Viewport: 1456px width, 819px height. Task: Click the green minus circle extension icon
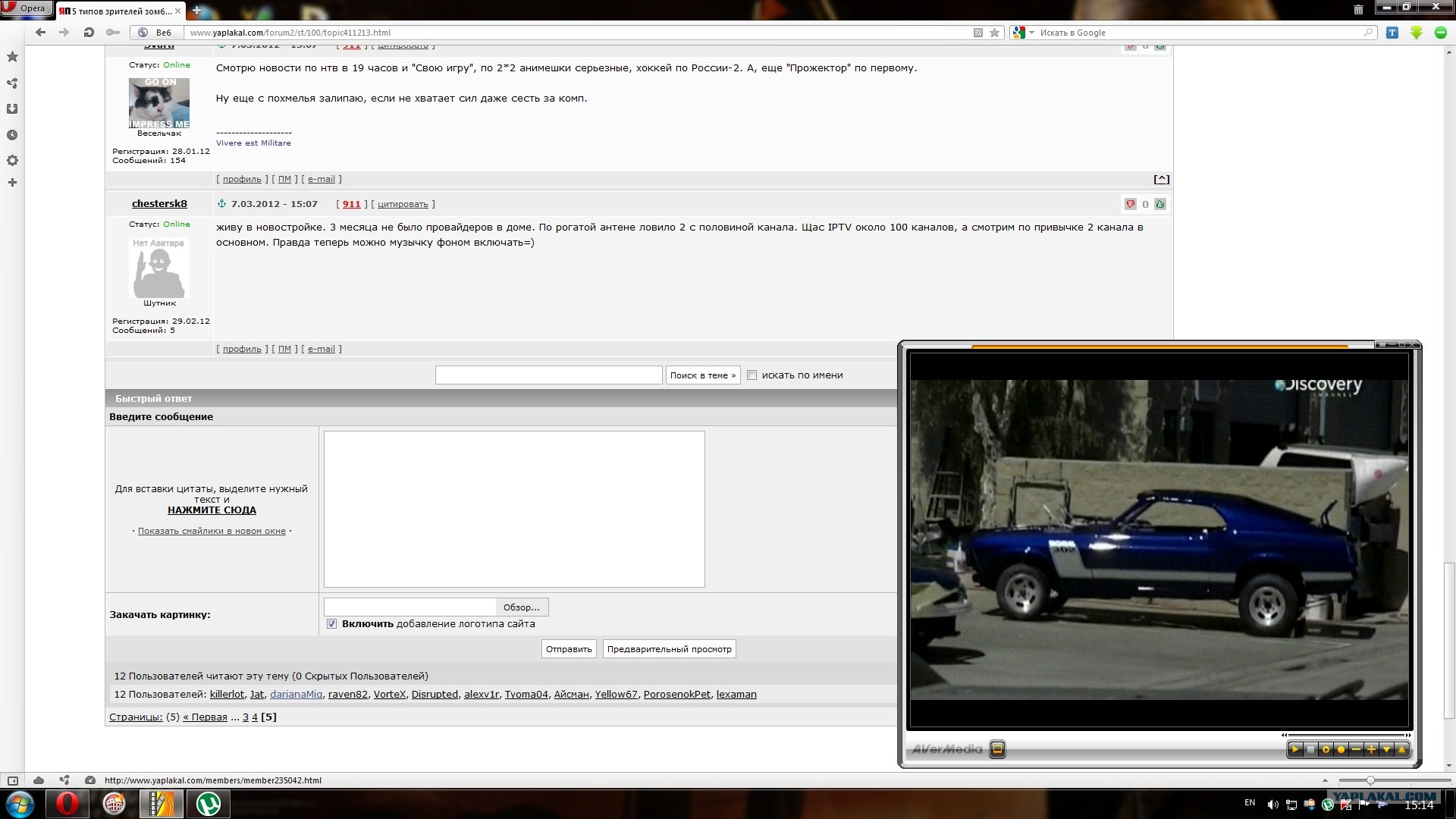tap(1441, 33)
